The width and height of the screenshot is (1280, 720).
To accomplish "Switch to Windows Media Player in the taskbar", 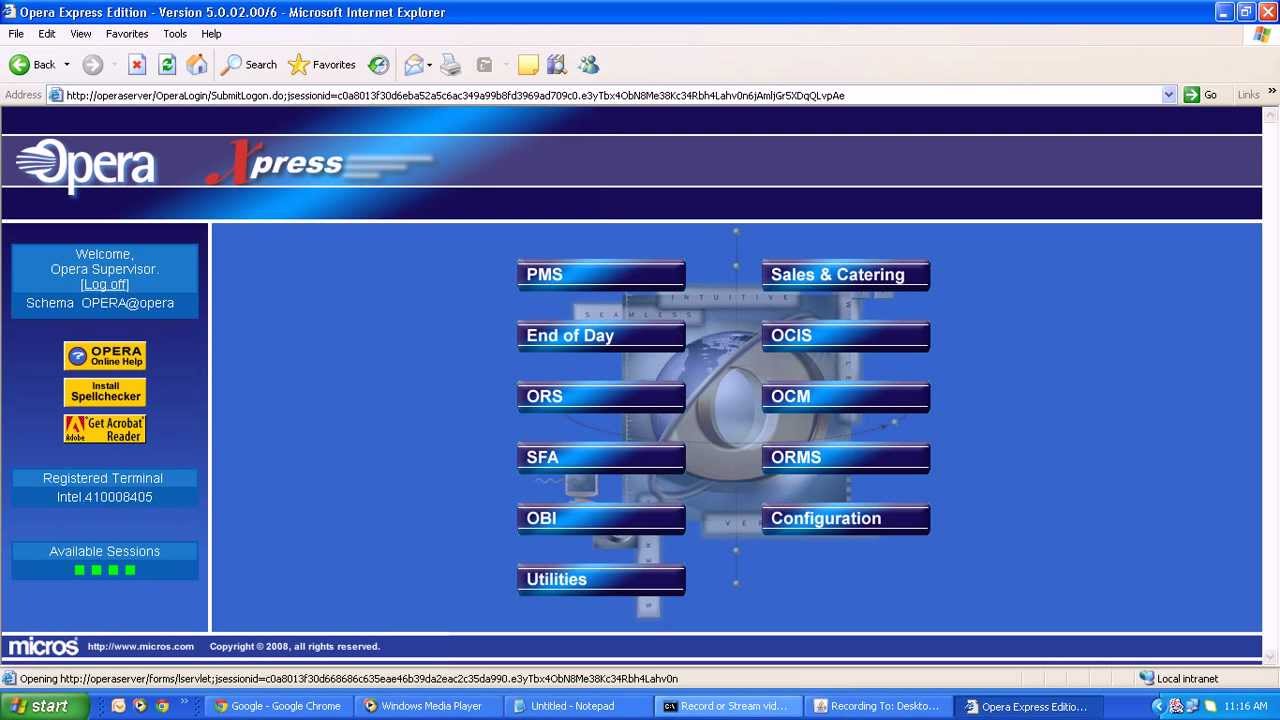I will (429, 706).
